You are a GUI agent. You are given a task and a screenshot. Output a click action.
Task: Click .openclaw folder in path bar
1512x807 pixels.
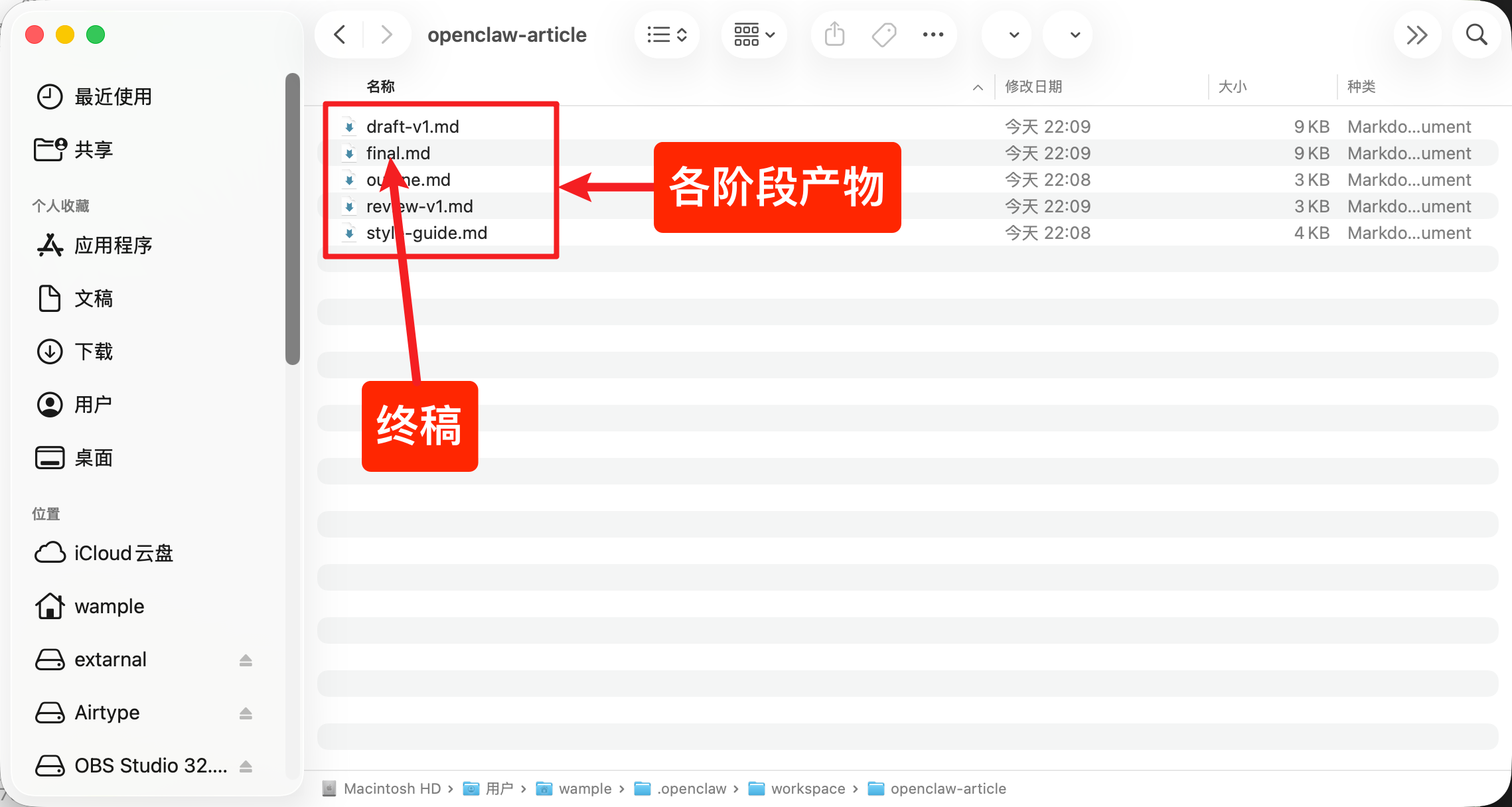coord(691,788)
